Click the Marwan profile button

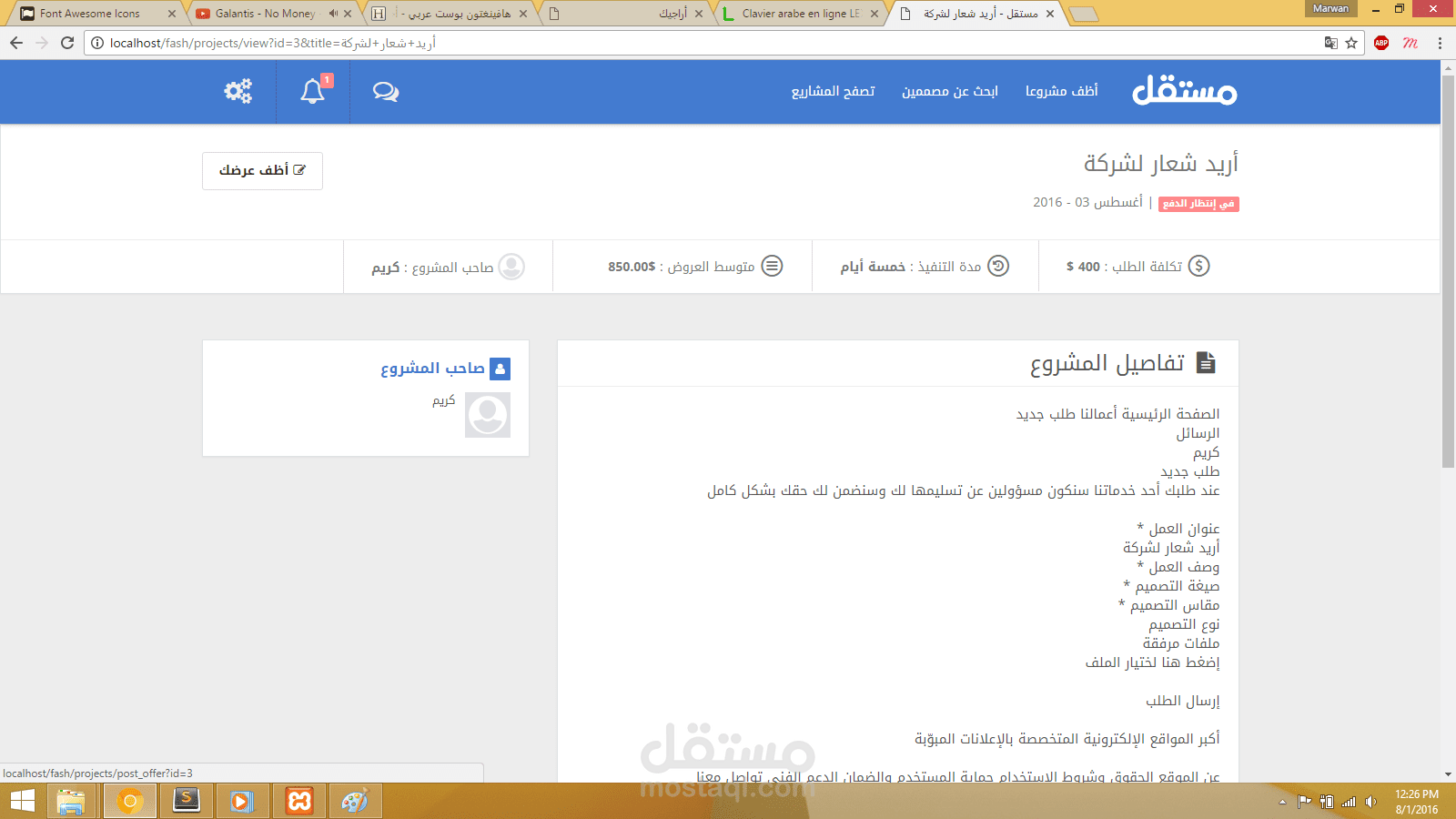(1330, 8)
